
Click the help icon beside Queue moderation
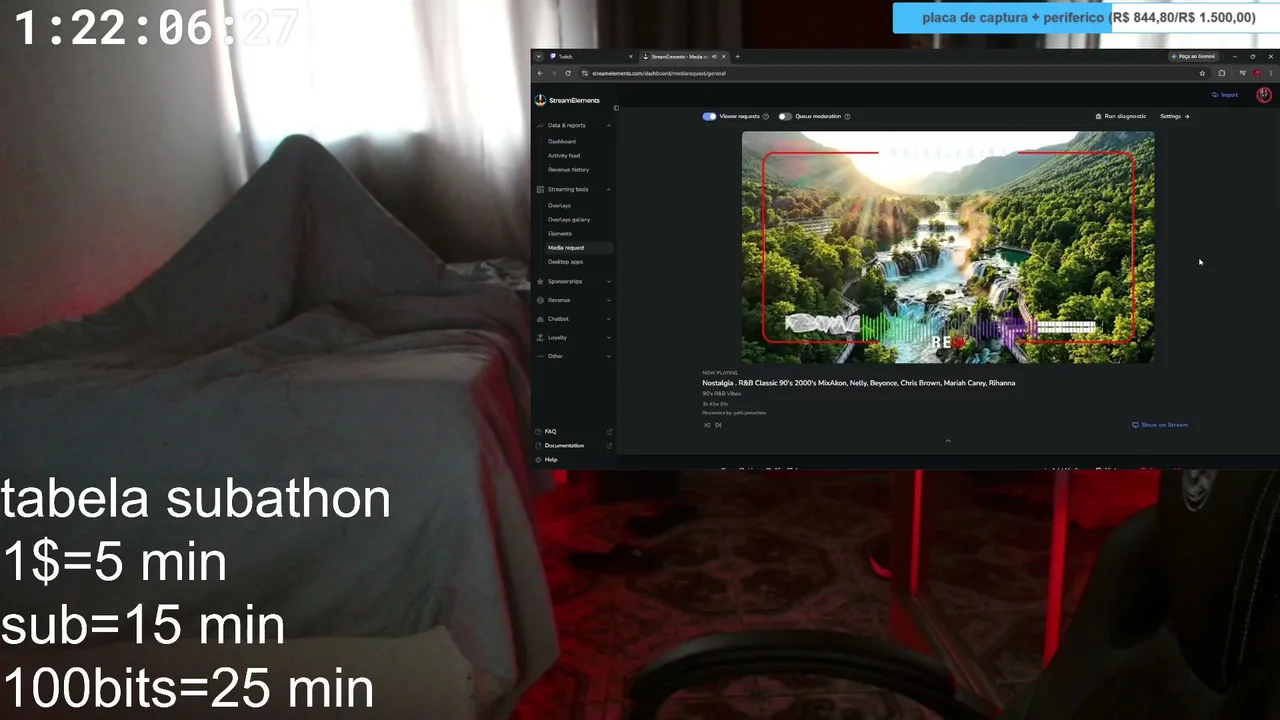847,116
